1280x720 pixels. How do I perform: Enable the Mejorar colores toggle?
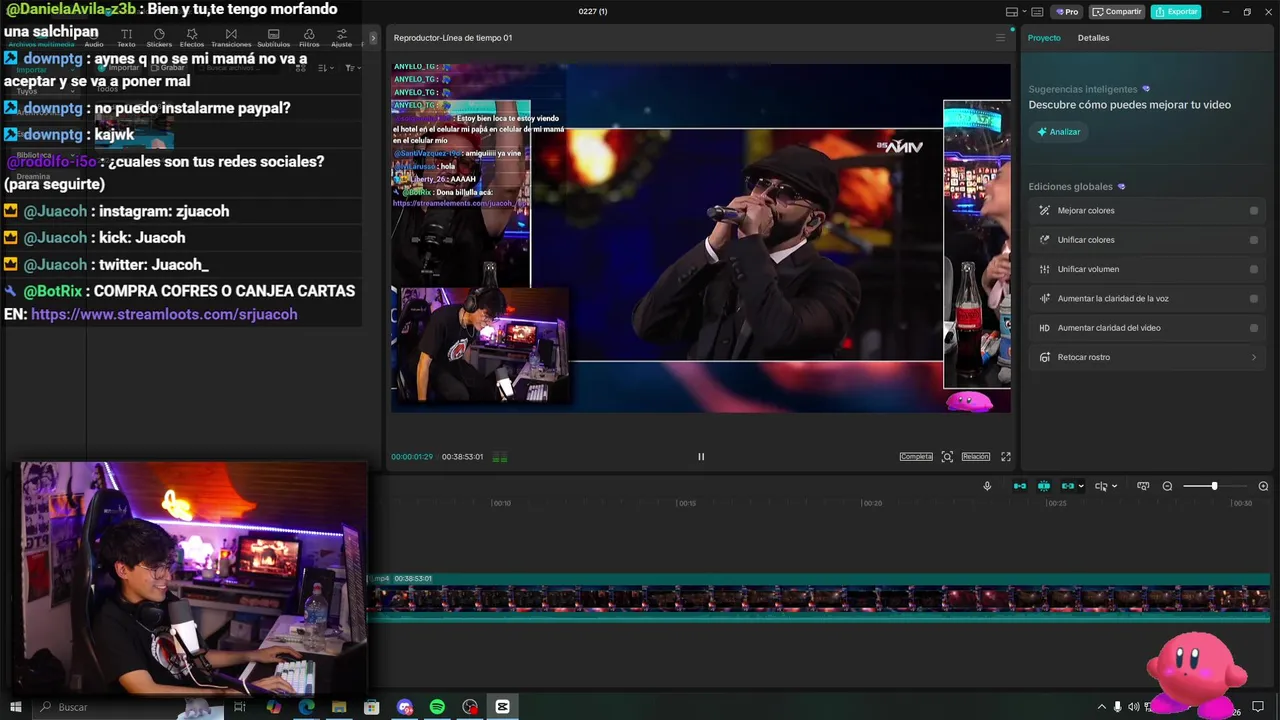(x=1254, y=211)
